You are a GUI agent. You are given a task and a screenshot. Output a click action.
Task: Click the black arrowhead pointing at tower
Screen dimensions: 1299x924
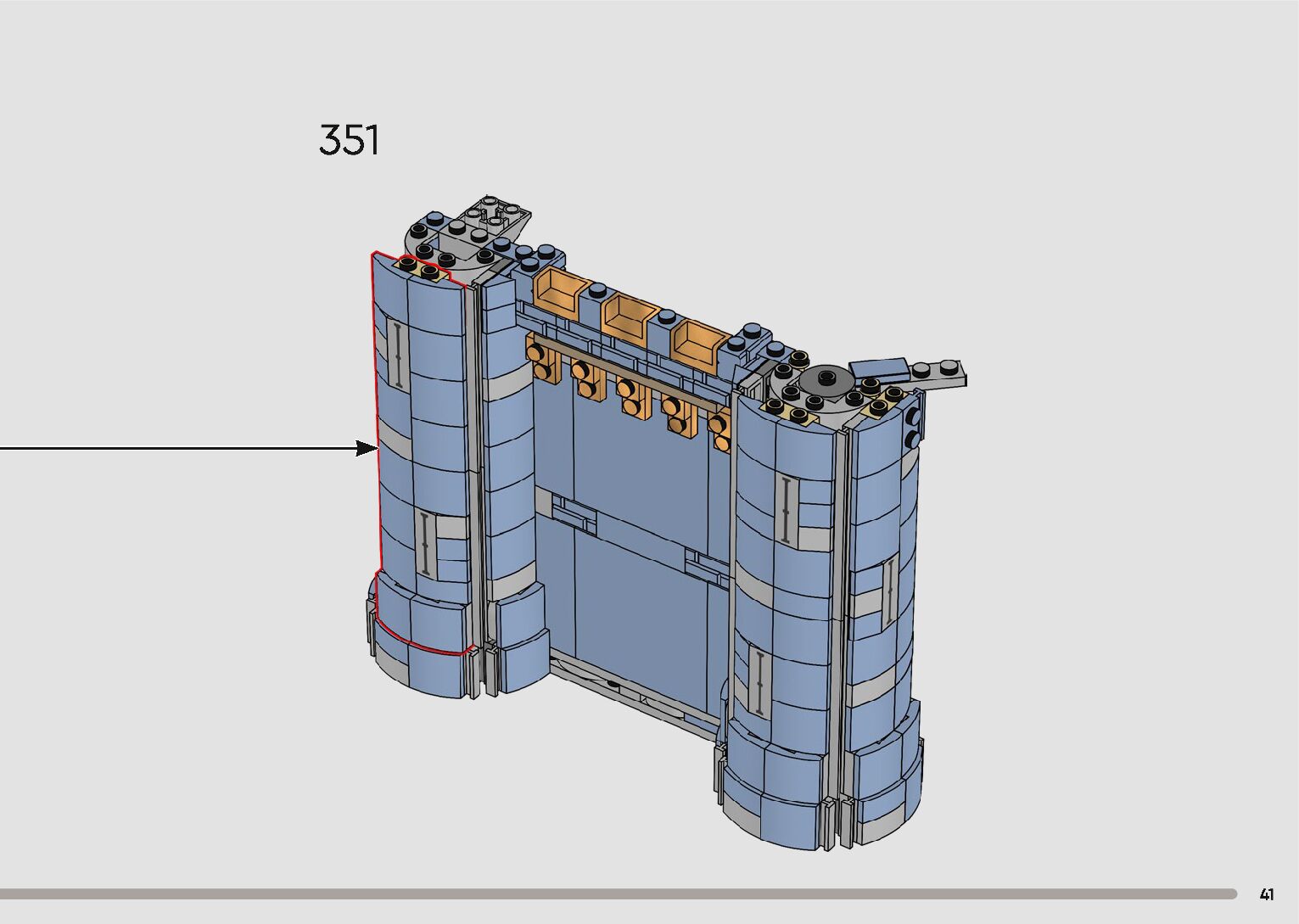click(x=367, y=448)
